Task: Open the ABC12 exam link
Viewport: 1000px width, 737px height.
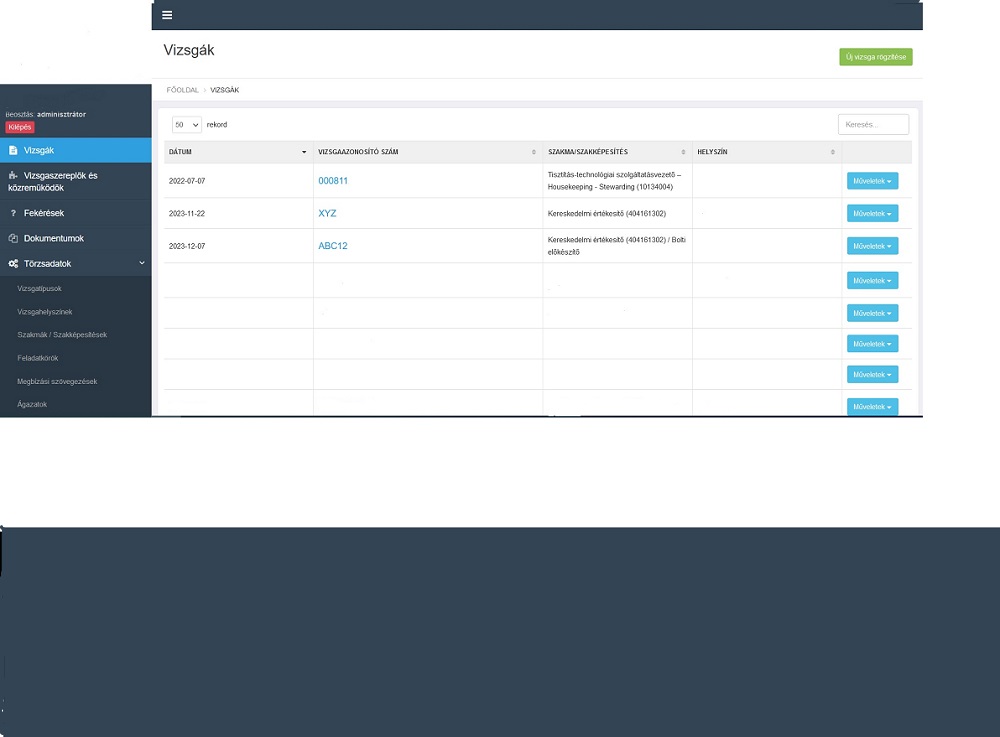Action: [333, 246]
